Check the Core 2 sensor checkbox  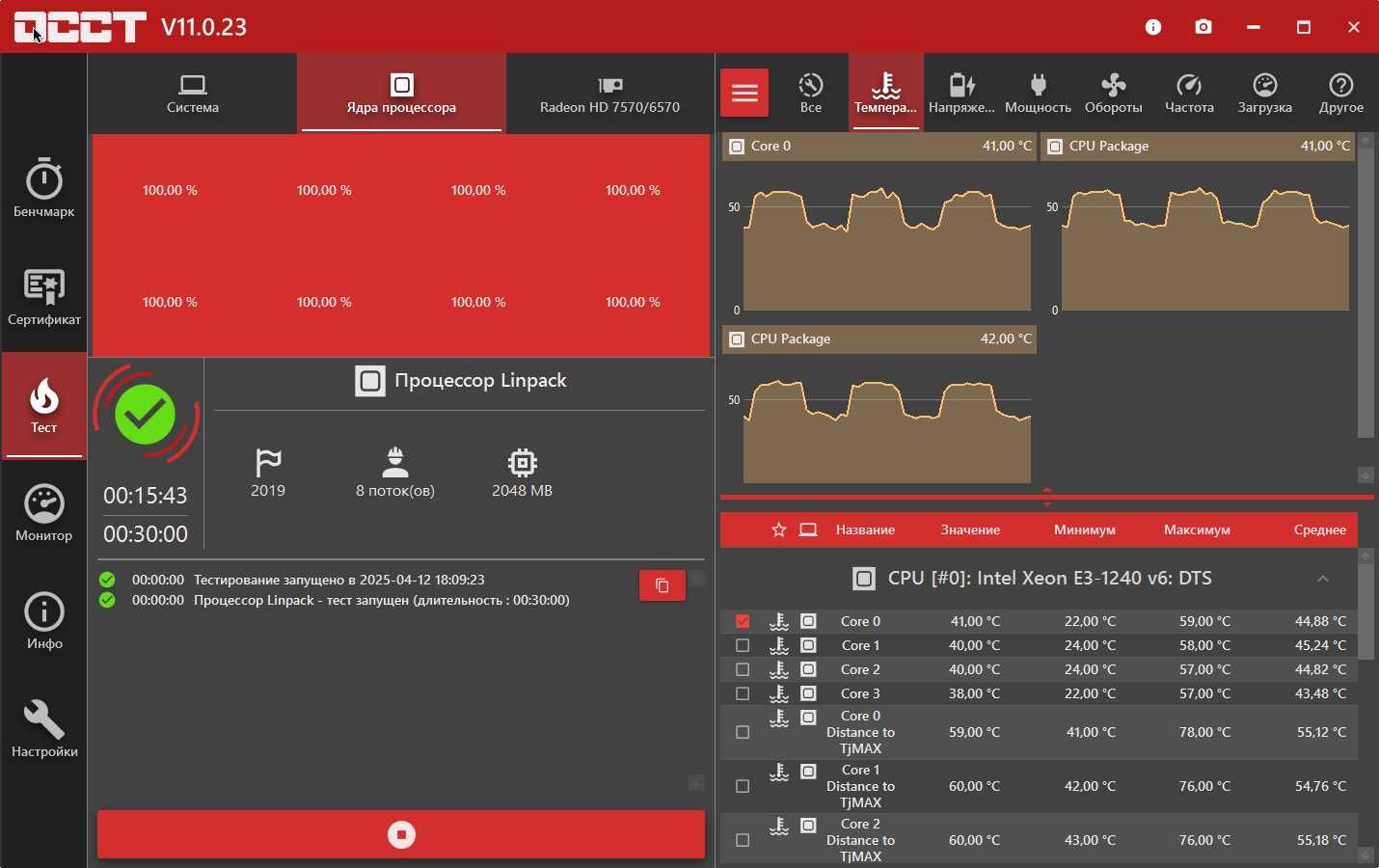(743, 669)
